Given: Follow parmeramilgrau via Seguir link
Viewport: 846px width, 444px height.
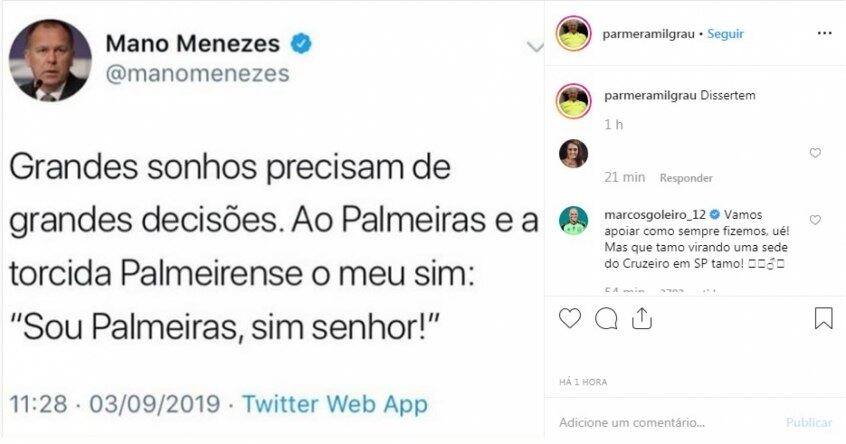Looking at the screenshot, I should pyautogui.click(x=725, y=33).
